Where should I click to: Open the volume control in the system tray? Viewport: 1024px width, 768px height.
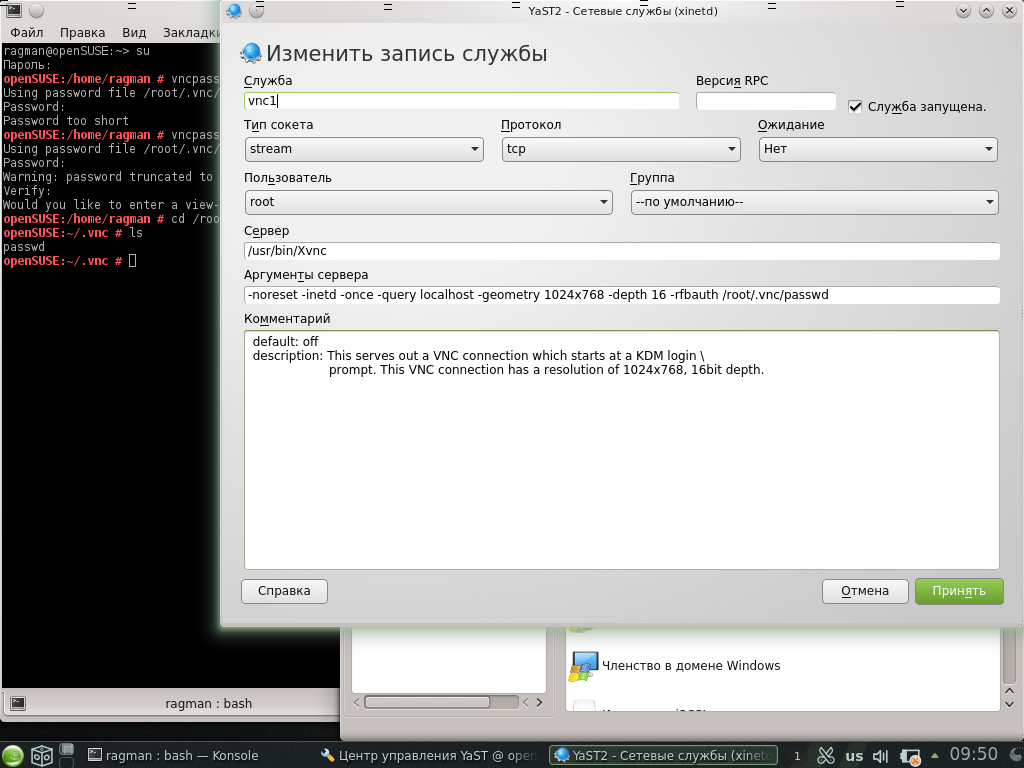[x=881, y=755]
